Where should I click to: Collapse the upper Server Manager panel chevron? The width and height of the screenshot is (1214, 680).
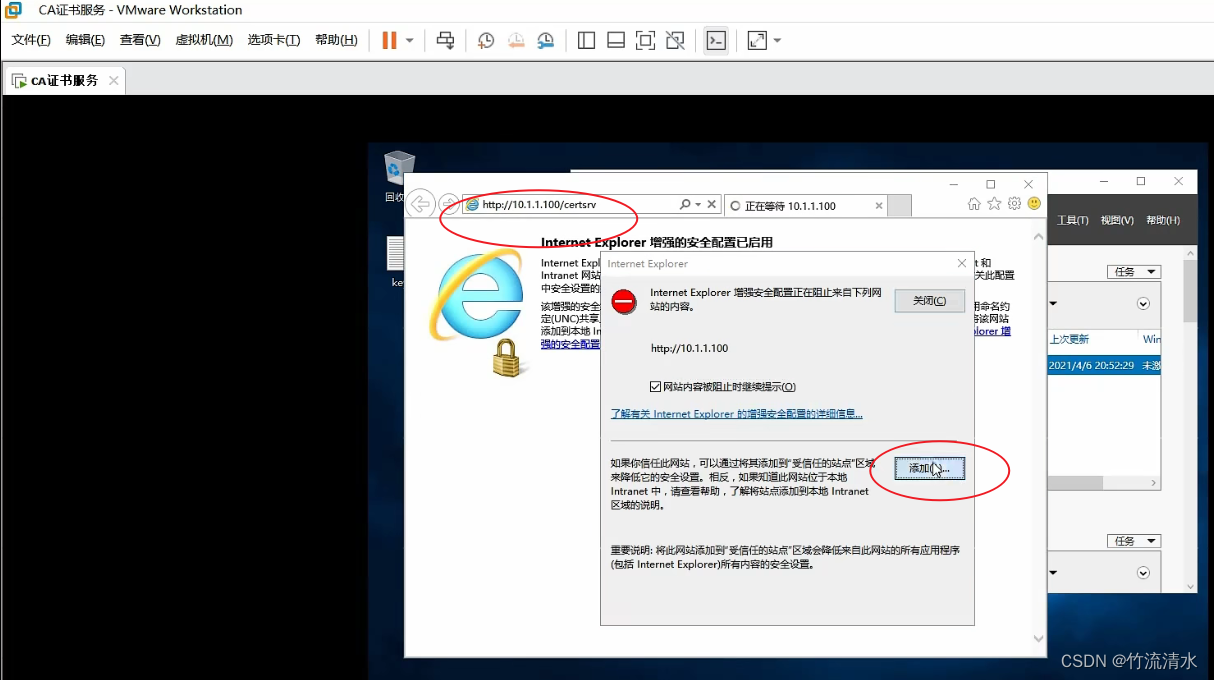[x=1143, y=304]
